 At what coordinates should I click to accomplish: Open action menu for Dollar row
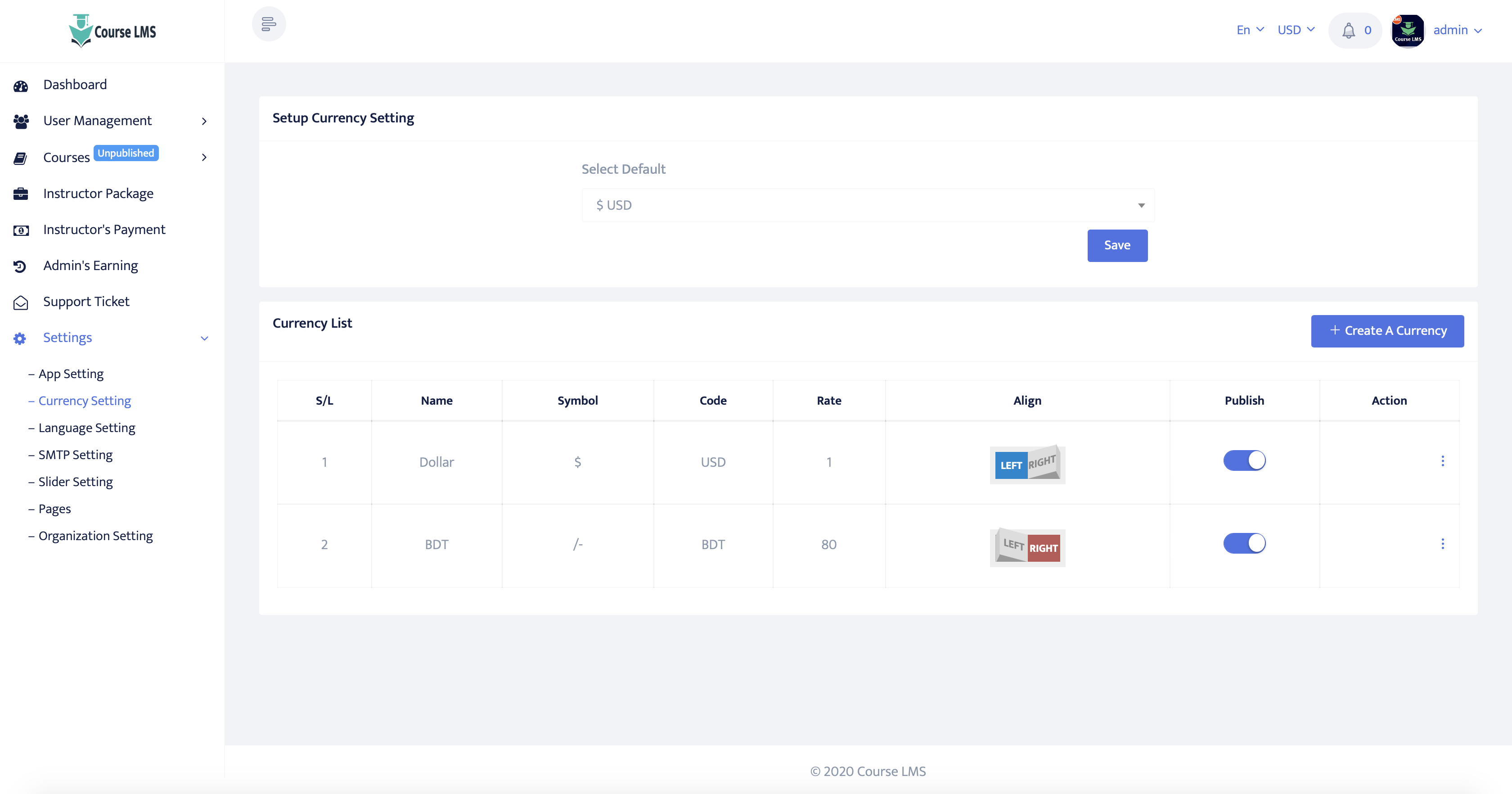[x=1442, y=461]
